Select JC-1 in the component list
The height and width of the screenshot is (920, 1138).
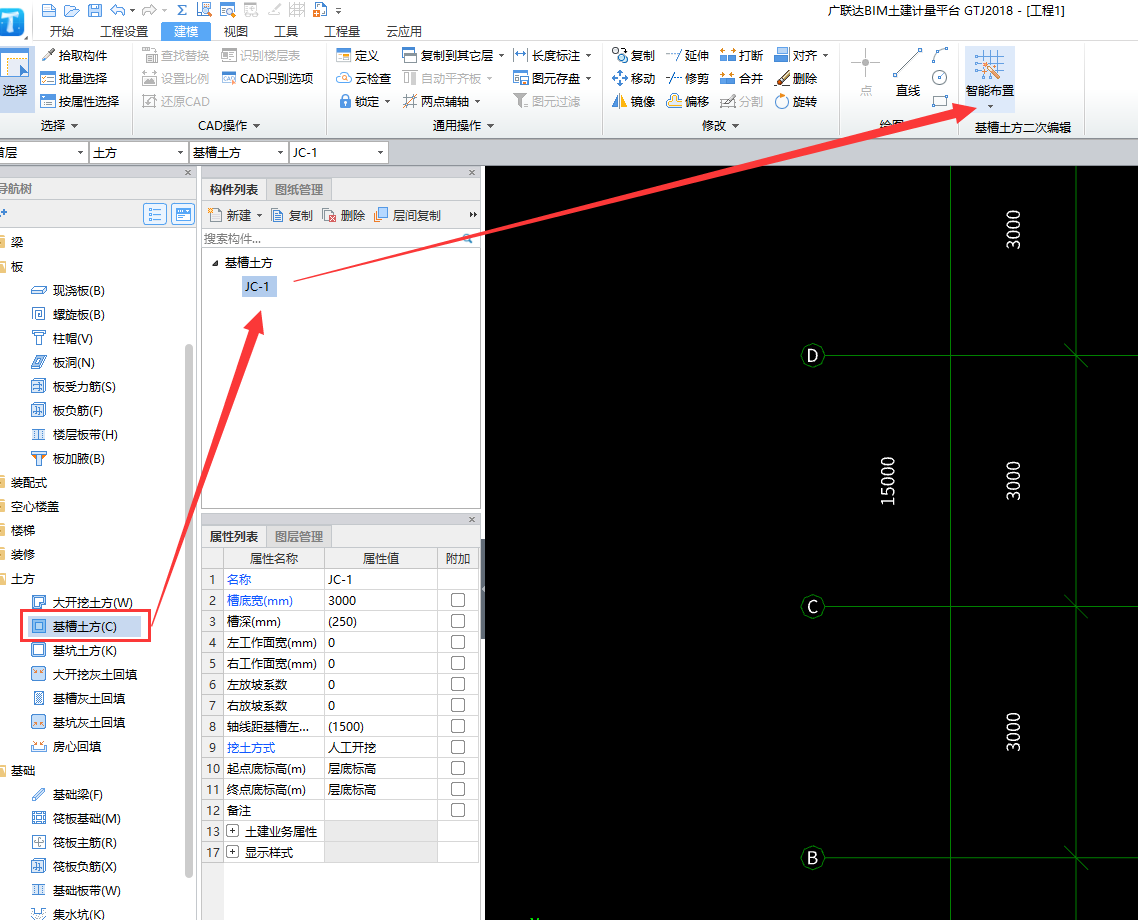(x=257, y=287)
